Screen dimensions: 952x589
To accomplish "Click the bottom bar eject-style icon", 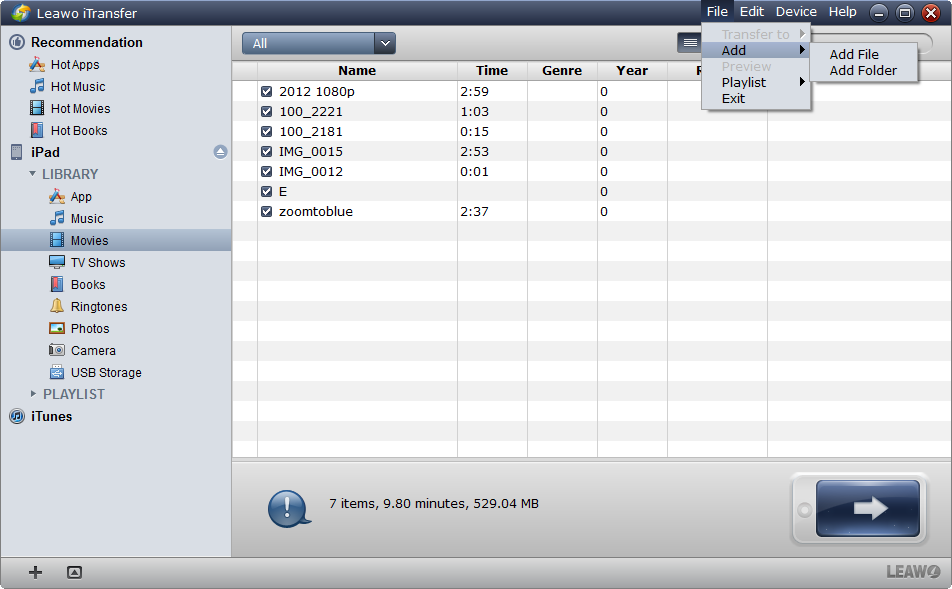I will [74, 572].
